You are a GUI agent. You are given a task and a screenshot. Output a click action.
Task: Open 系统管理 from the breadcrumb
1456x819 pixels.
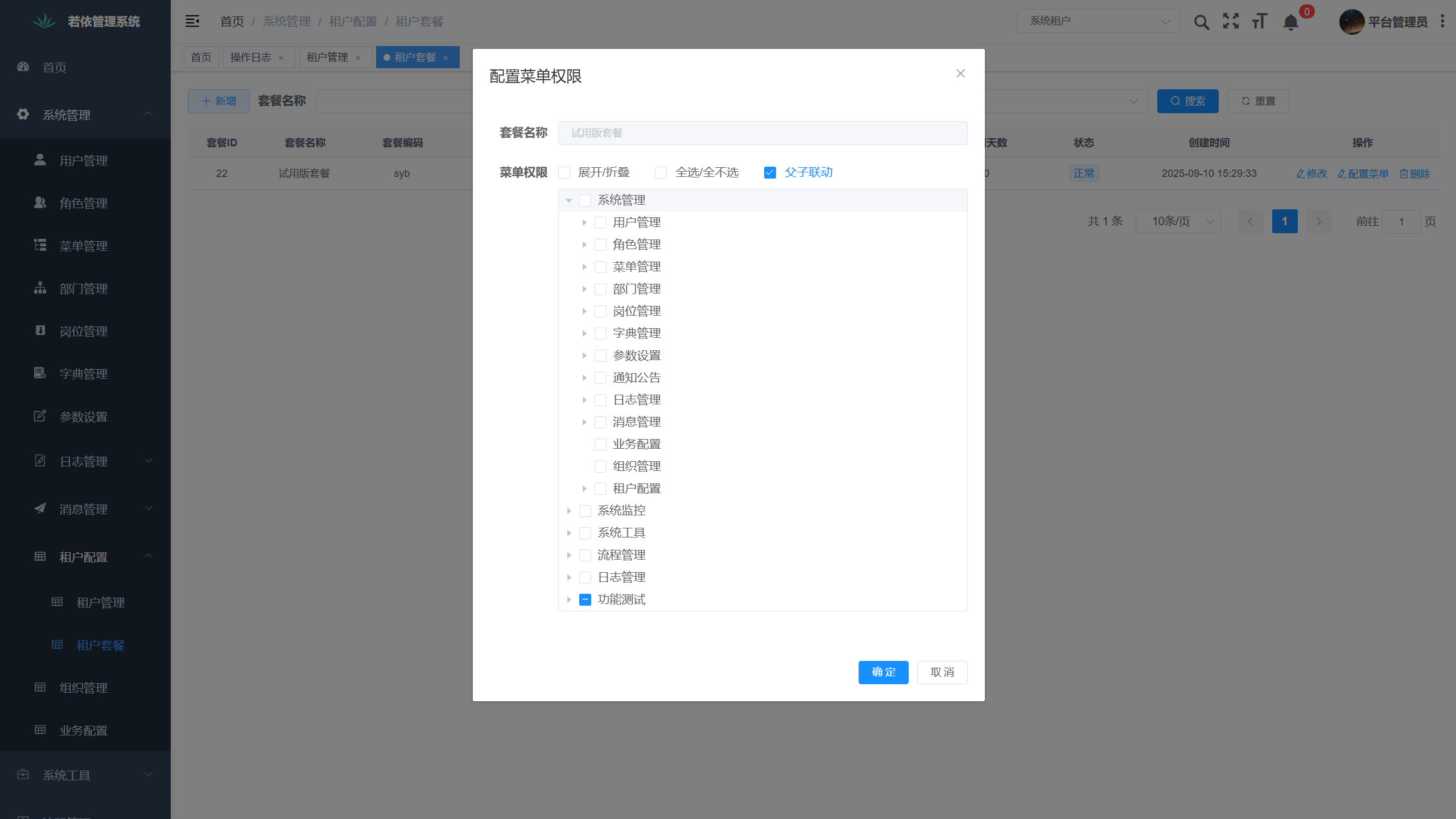[x=286, y=21]
